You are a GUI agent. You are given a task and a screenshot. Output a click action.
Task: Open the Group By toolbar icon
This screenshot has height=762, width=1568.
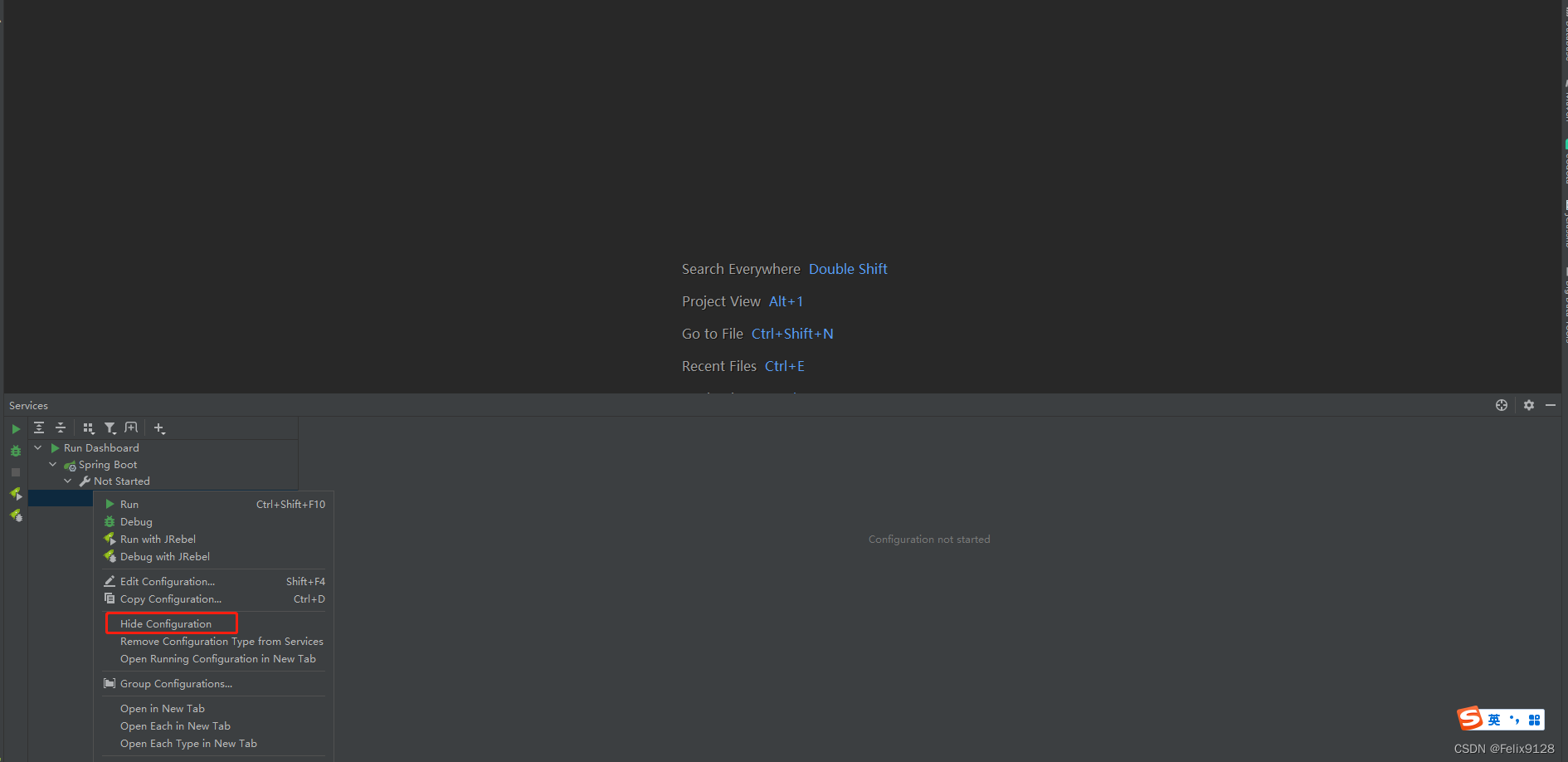pyautogui.click(x=89, y=428)
